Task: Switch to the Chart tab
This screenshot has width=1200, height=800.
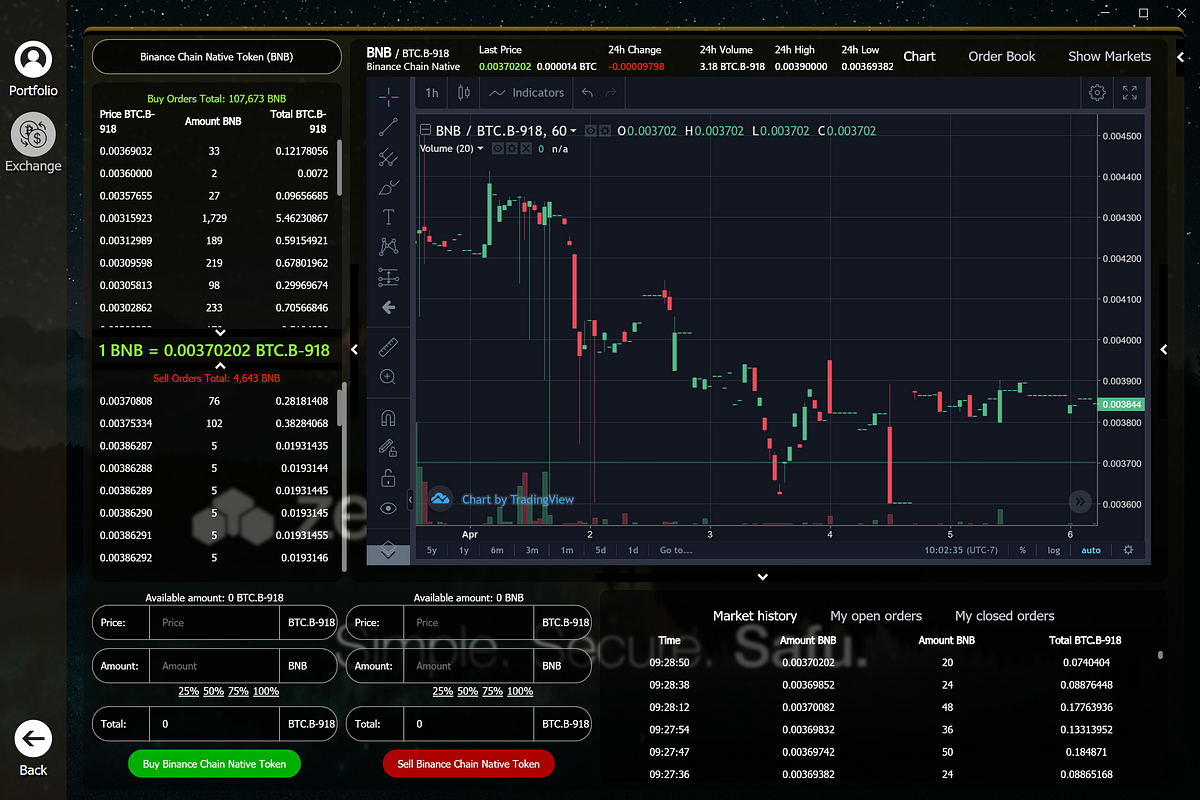Action: click(919, 57)
